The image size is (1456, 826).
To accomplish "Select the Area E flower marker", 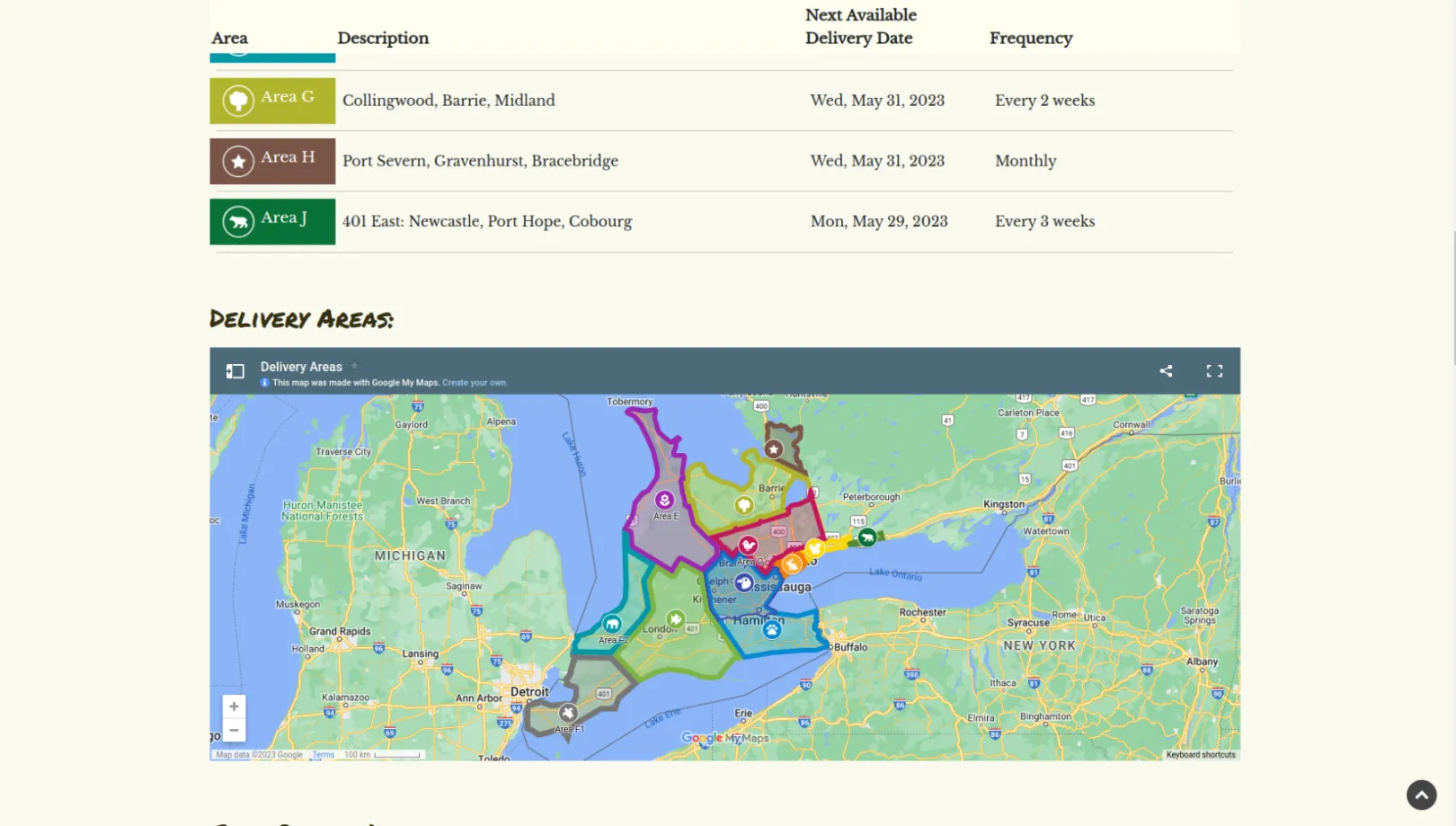I will pyautogui.click(x=664, y=500).
